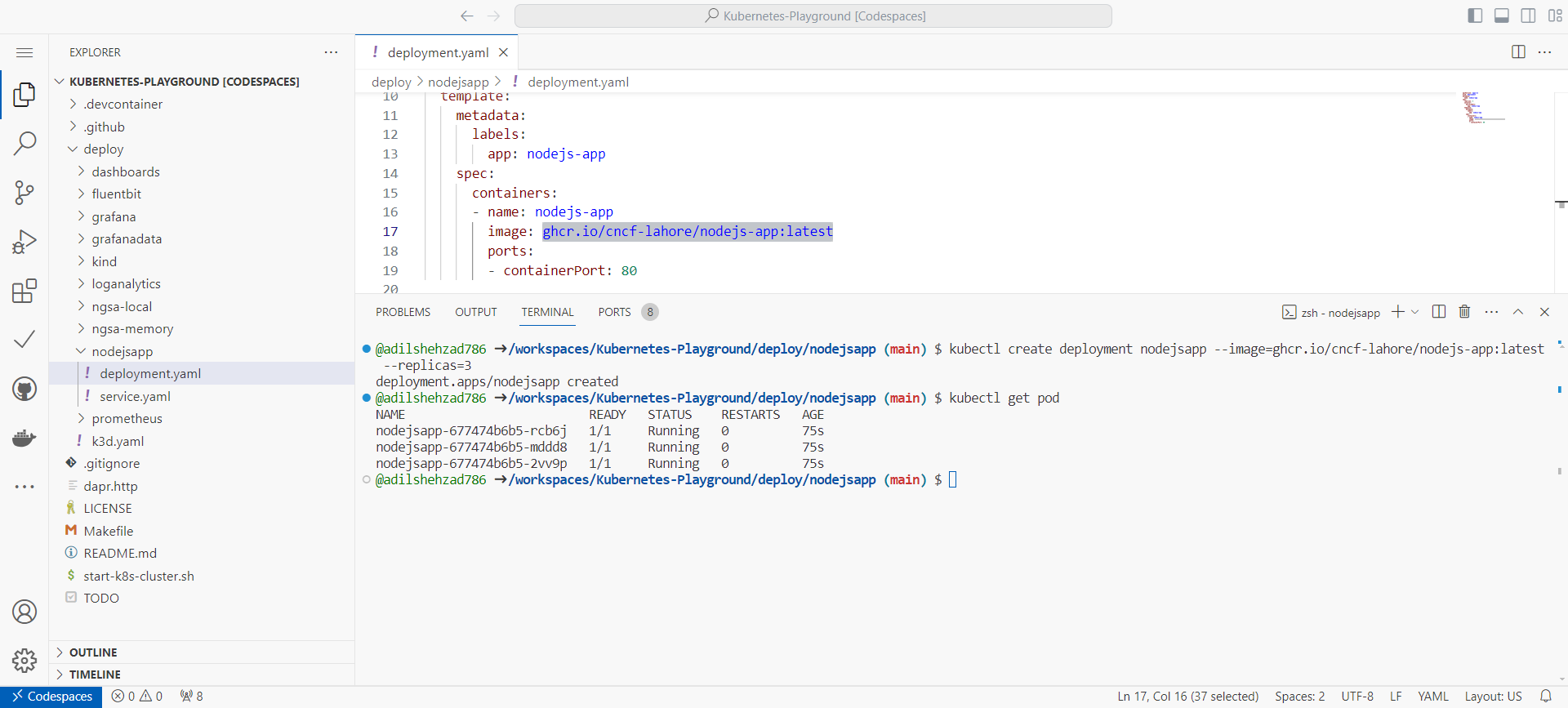This screenshot has width=1568, height=708.
Task: Open the Accounts menu icon
Action: pos(24,612)
